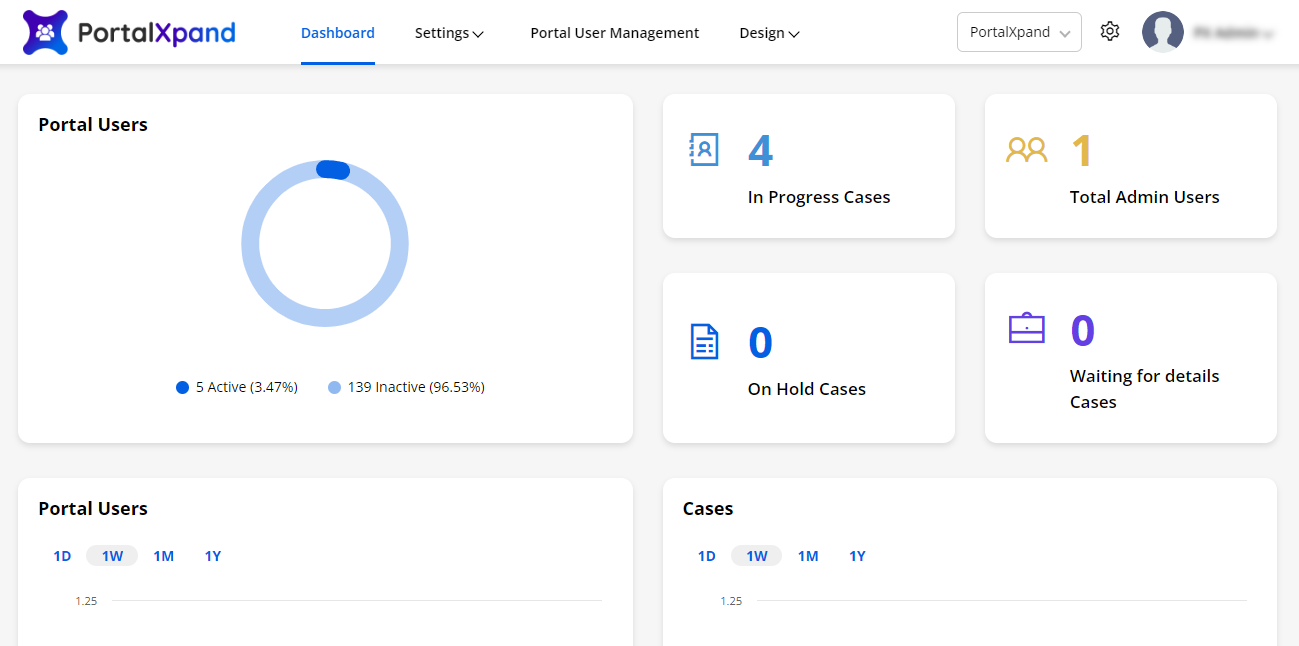Select 1D range for Portal Users chart

point(62,556)
